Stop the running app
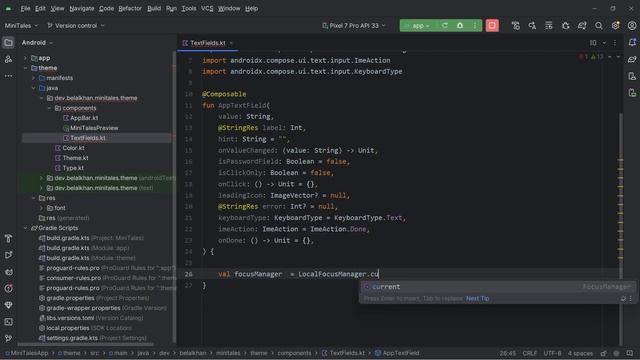640x360 pixels. (492, 26)
